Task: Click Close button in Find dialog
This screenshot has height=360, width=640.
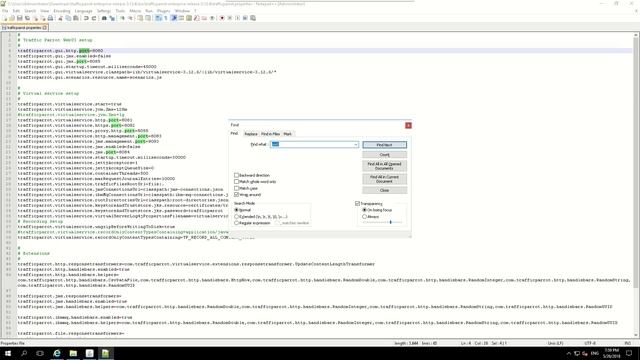Action: click(x=384, y=190)
